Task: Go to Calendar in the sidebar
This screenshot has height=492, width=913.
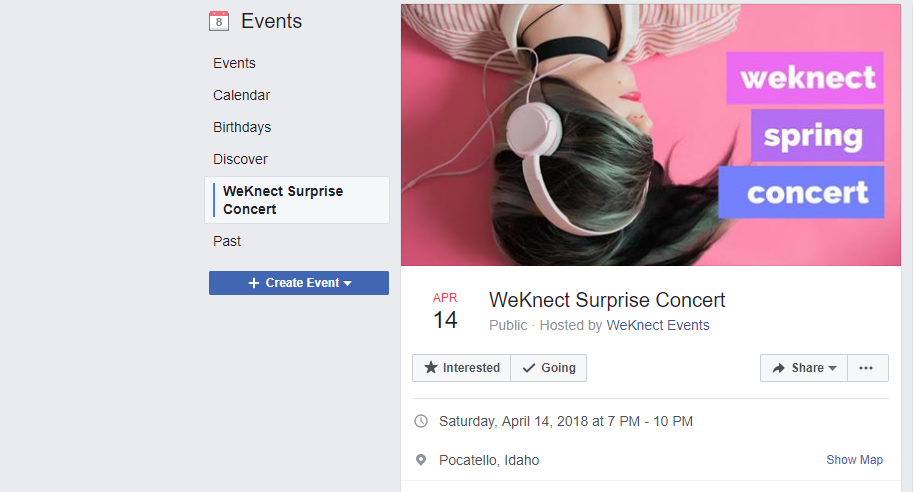Action: pyautogui.click(x=241, y=95)
